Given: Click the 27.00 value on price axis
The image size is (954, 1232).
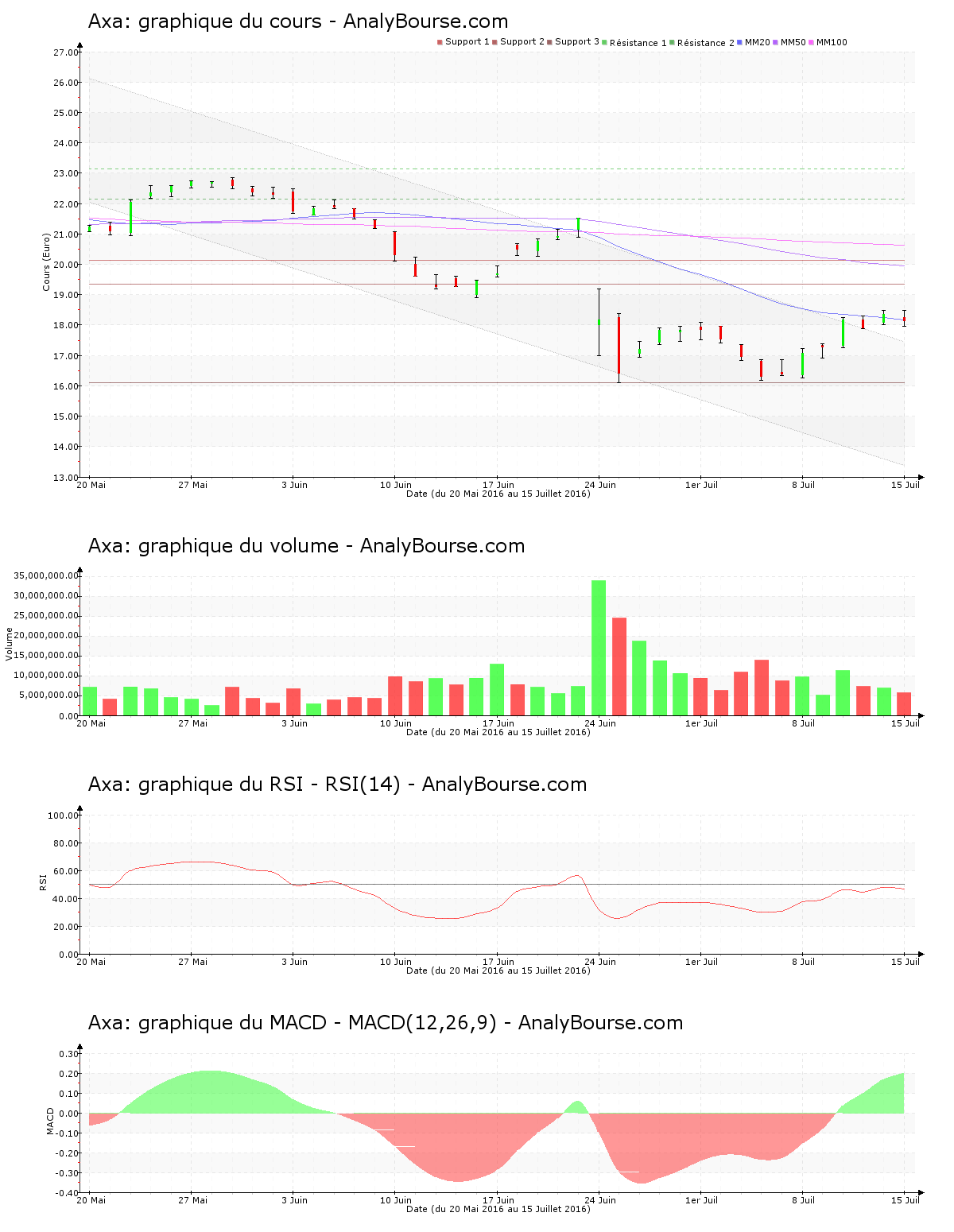Looking at the screenshot, I should coord(65,52).
